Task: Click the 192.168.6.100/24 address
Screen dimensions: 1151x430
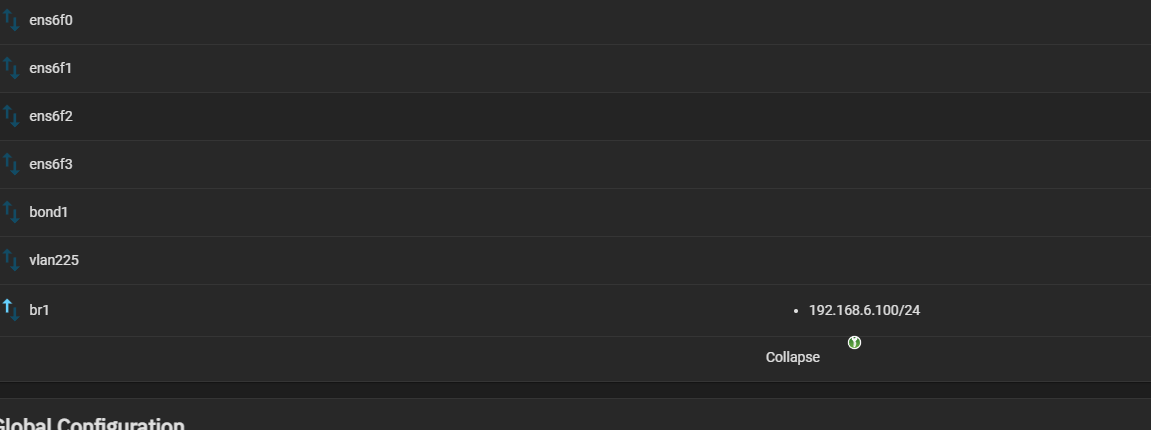Action: pyautogui.click(x=864, y=310)
